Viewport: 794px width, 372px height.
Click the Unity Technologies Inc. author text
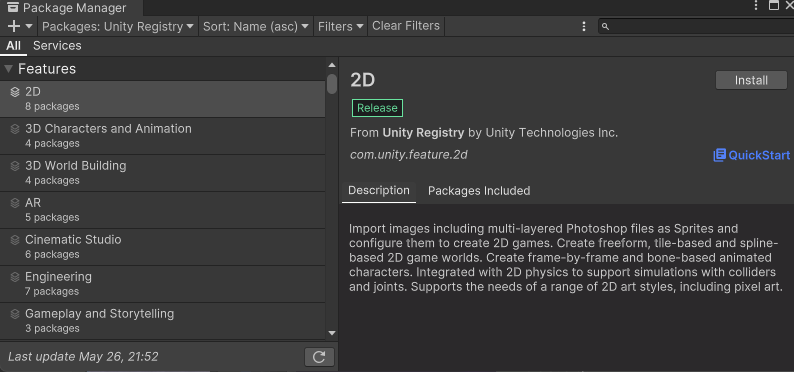(x=551, y=133)
